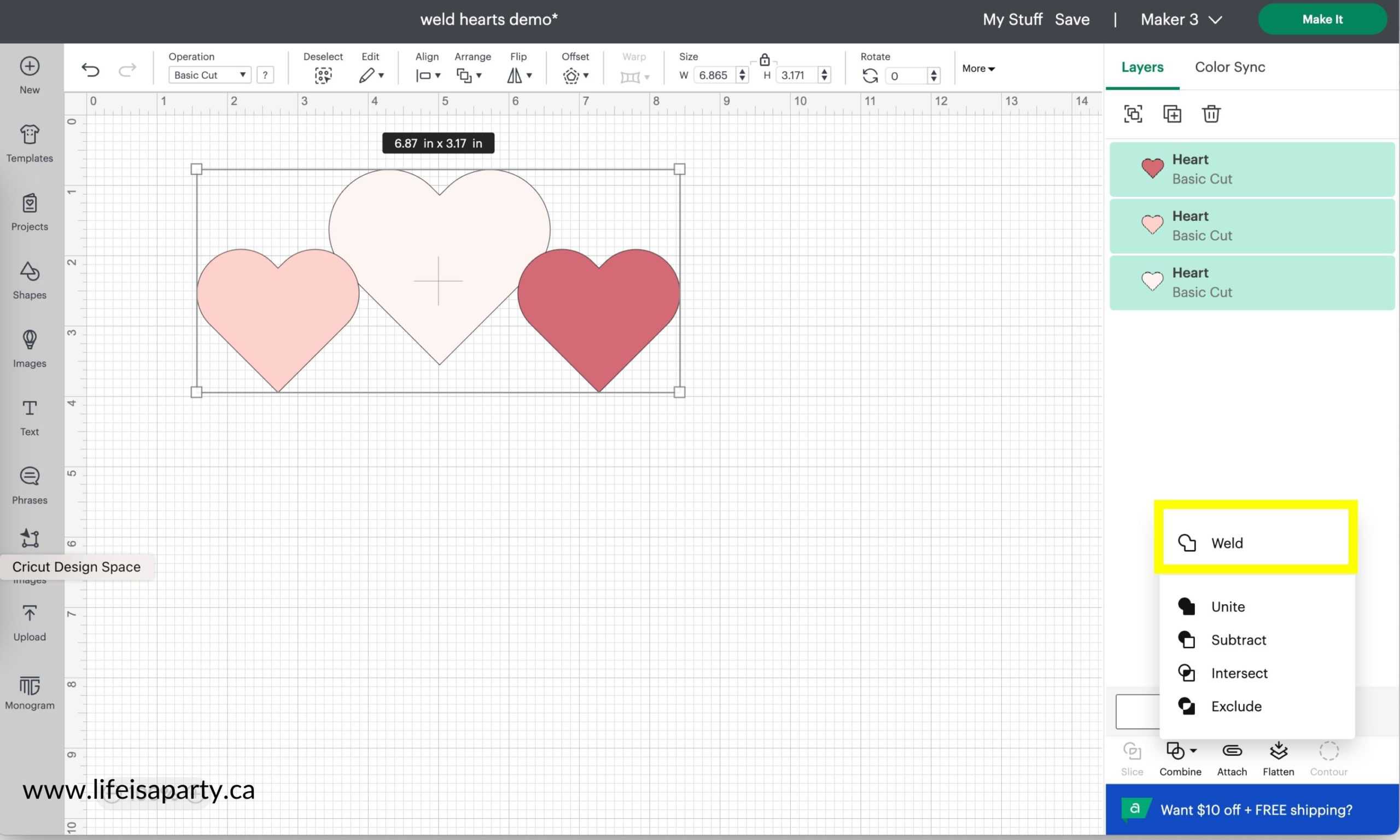Click the Operation help question mark

pyautogui.click(x=265, y=75)
